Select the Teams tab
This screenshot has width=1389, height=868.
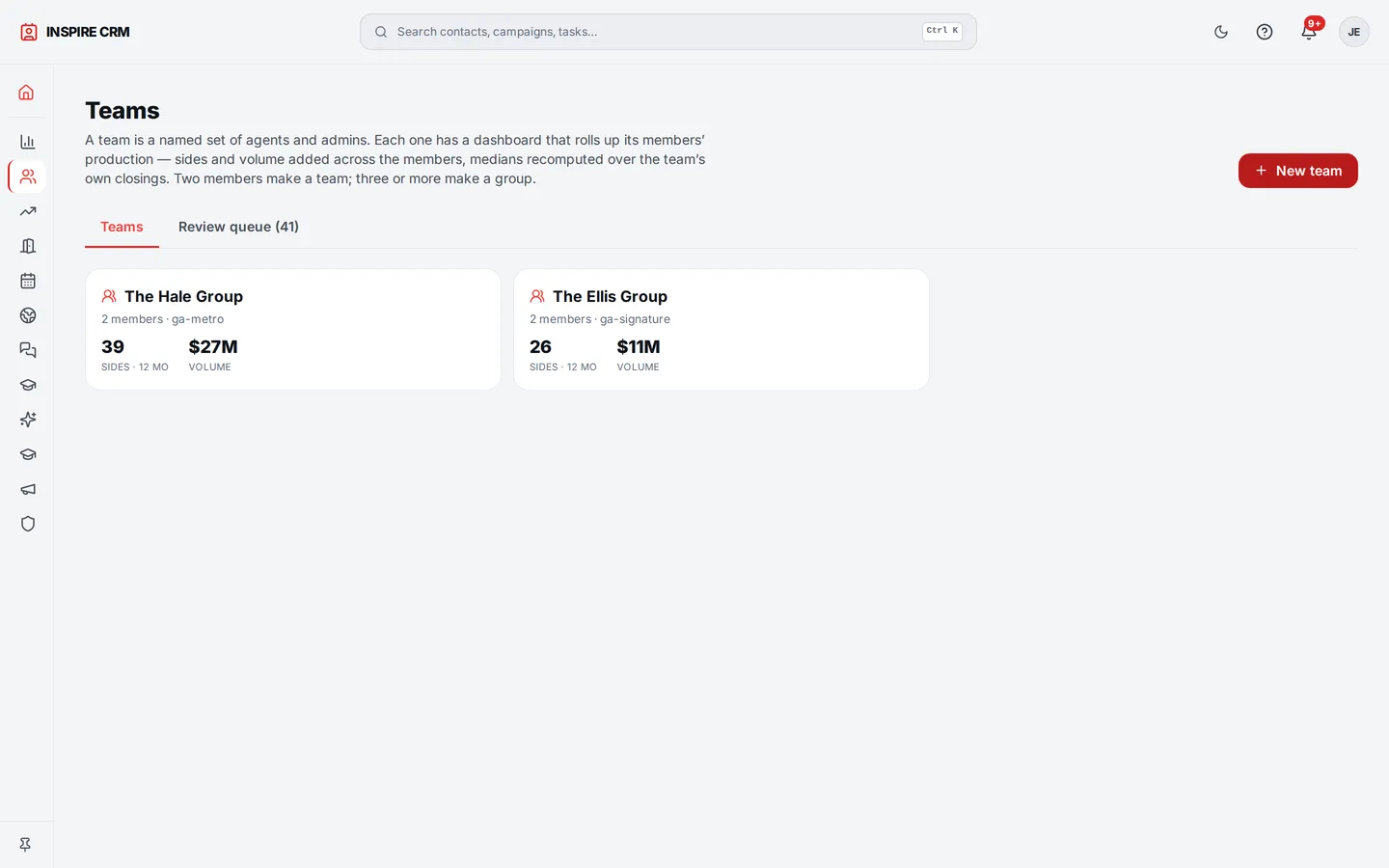(122, 227)
